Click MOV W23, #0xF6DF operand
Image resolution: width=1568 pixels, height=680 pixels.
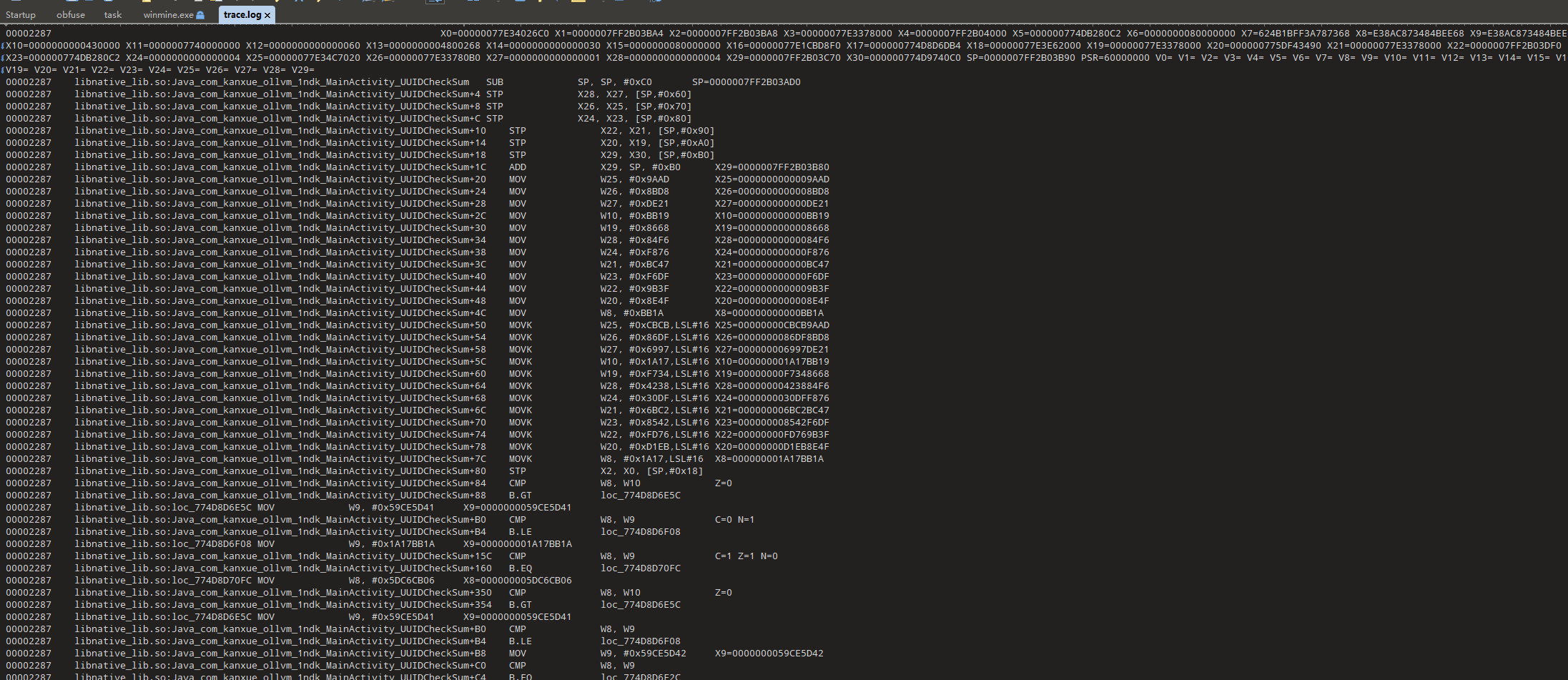click(635, 277)
